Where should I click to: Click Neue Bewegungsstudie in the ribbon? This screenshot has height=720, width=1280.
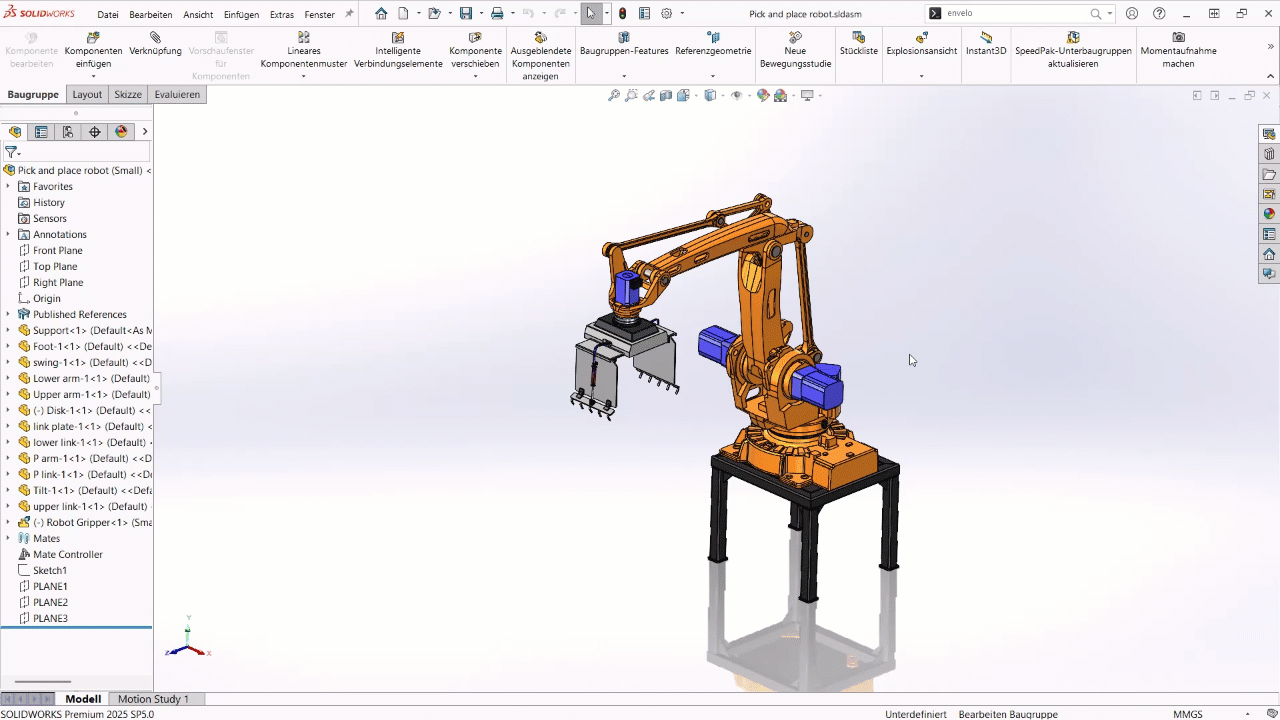tap(795, 50)
